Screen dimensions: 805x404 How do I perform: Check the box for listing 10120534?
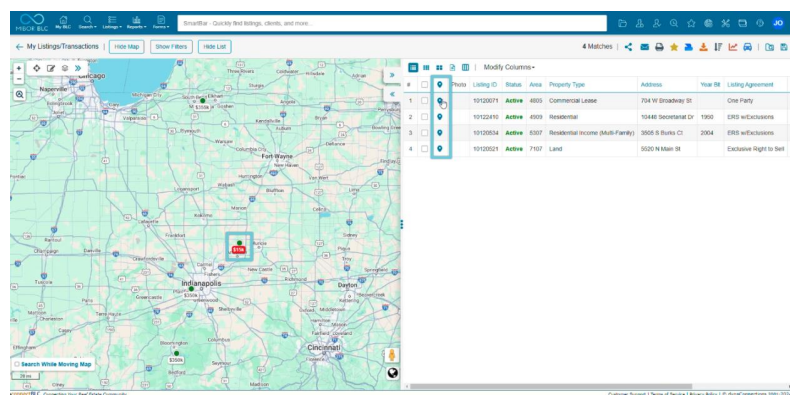tap(424, 133)
